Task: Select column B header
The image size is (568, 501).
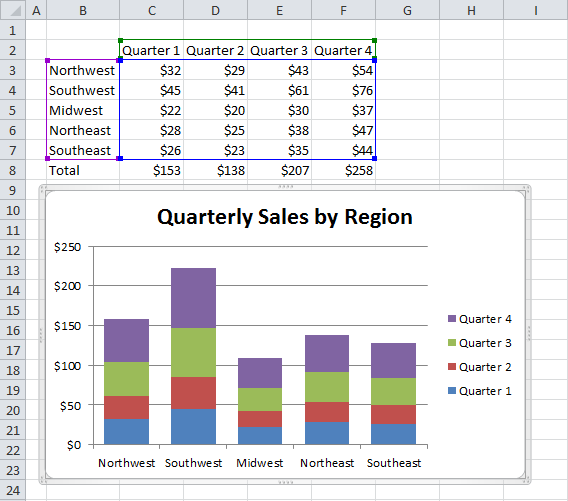Action: 83,10
